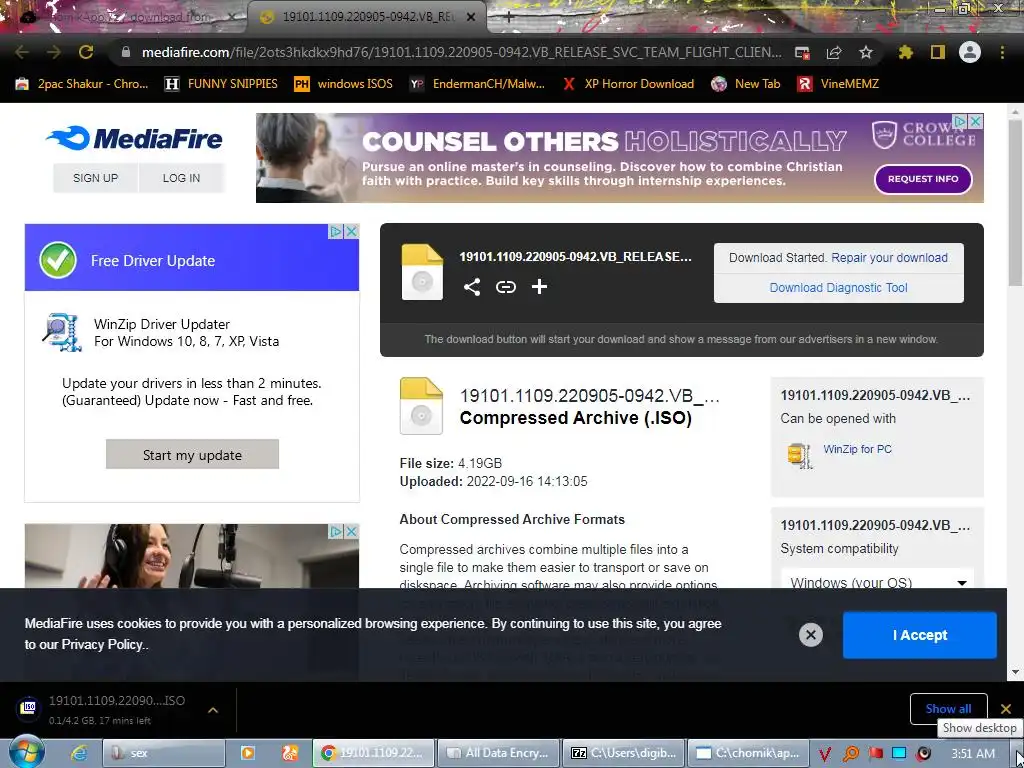Select the 19101.1109 MediaFire tab

(366, 17)
